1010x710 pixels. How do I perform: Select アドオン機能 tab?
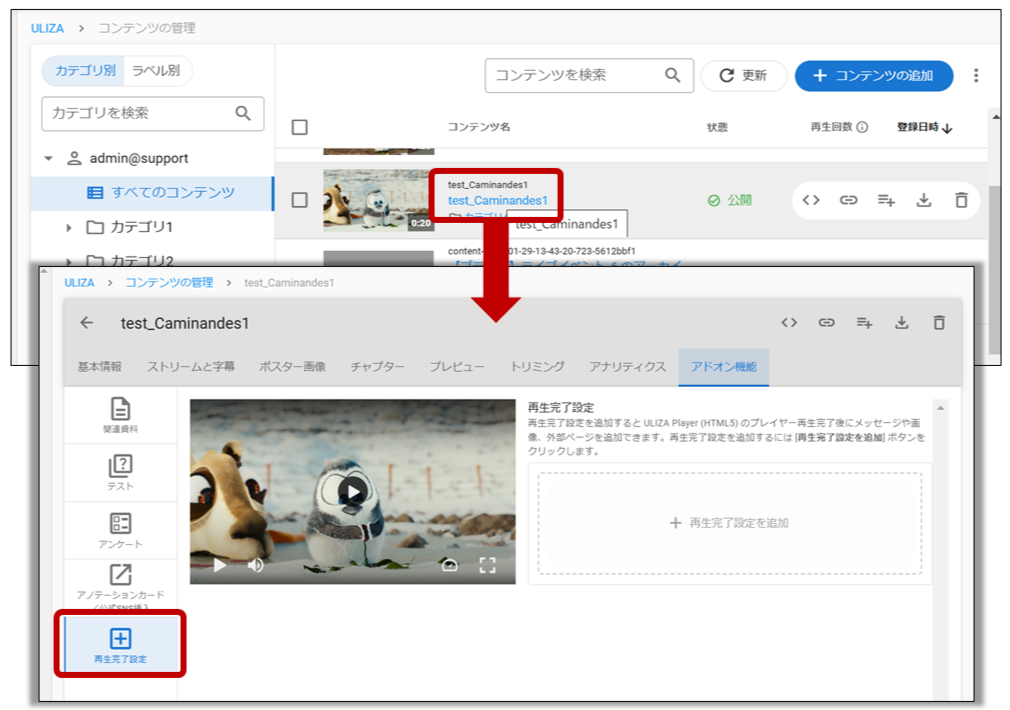click(723, 367)
